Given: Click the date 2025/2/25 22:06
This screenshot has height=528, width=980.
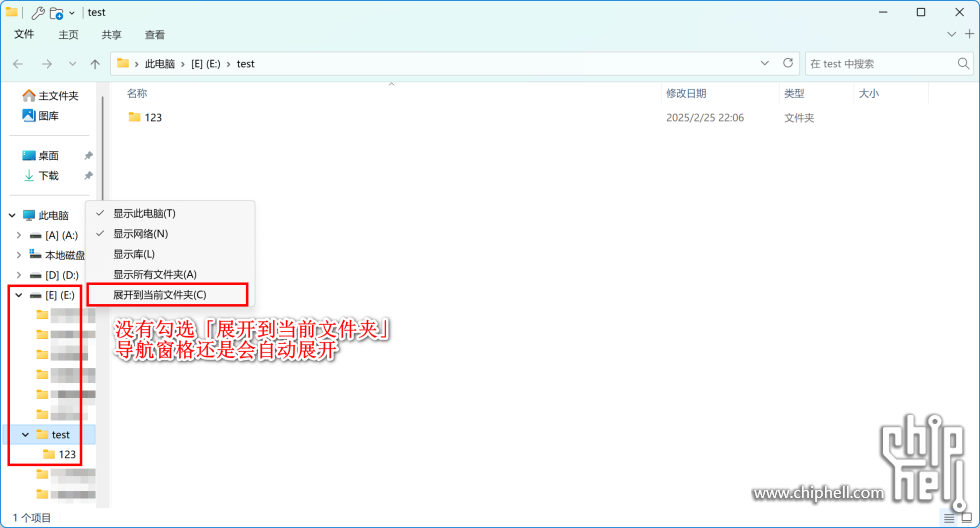Looking at the screenshot, I should [x=705, y=117].
